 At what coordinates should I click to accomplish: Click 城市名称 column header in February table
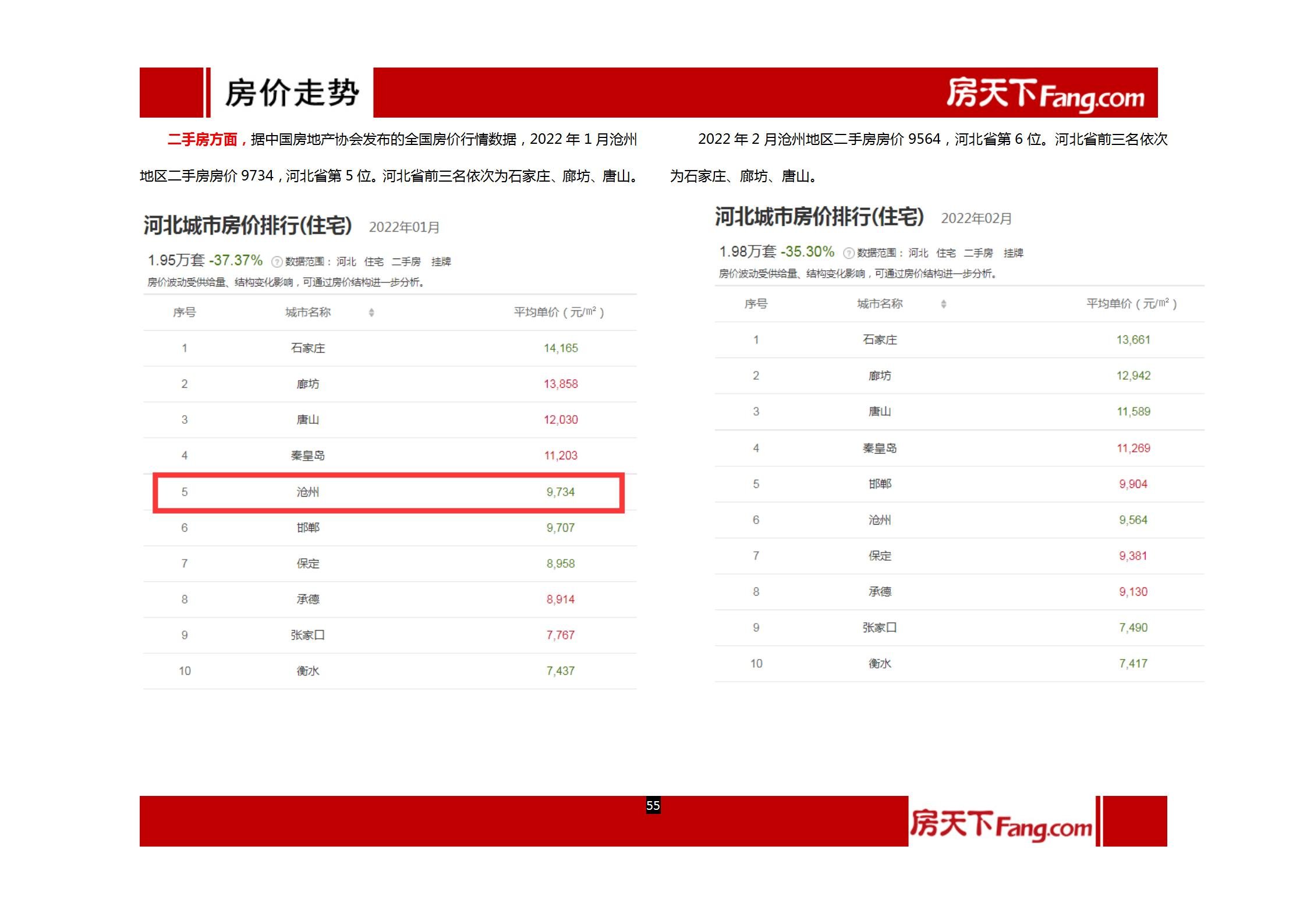tap(880, 304)
